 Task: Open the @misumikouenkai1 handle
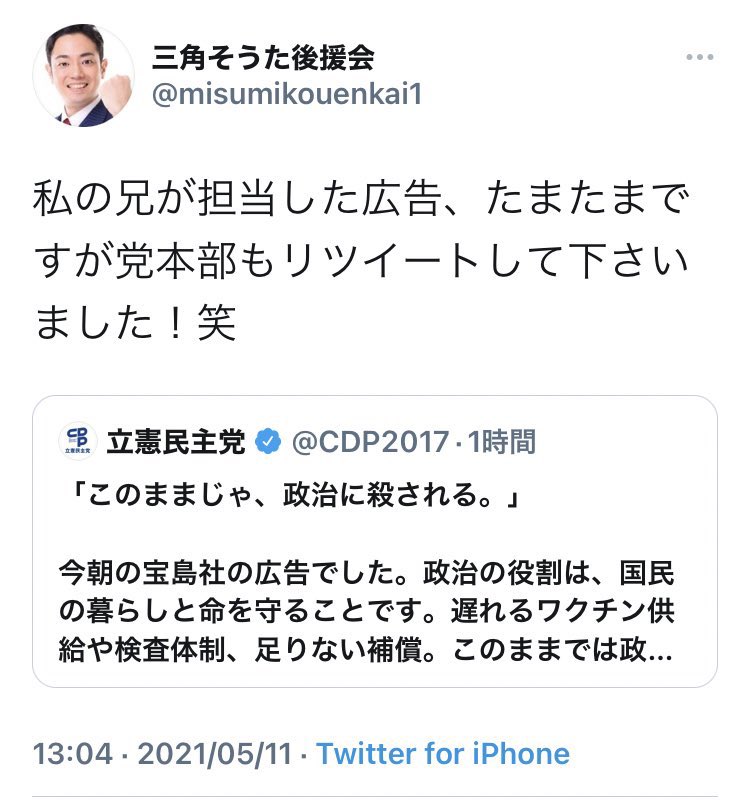[287, 94]
